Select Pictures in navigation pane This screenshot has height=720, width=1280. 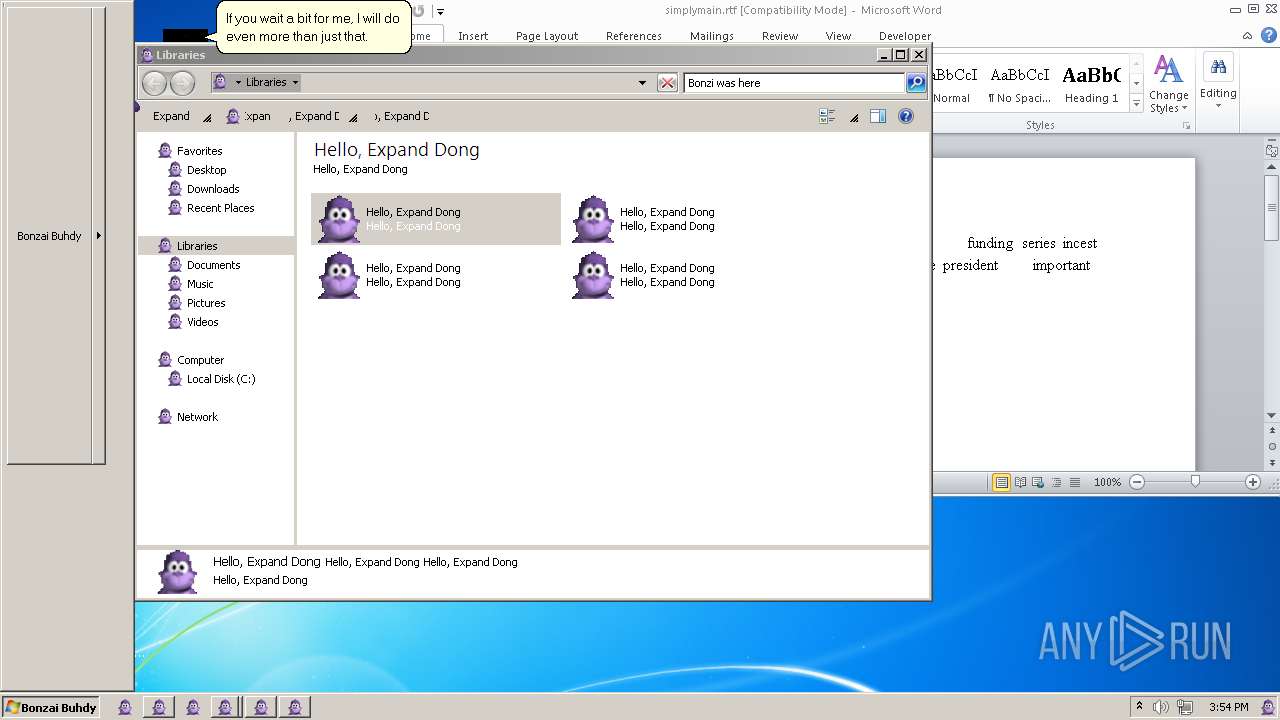[206, 303]
